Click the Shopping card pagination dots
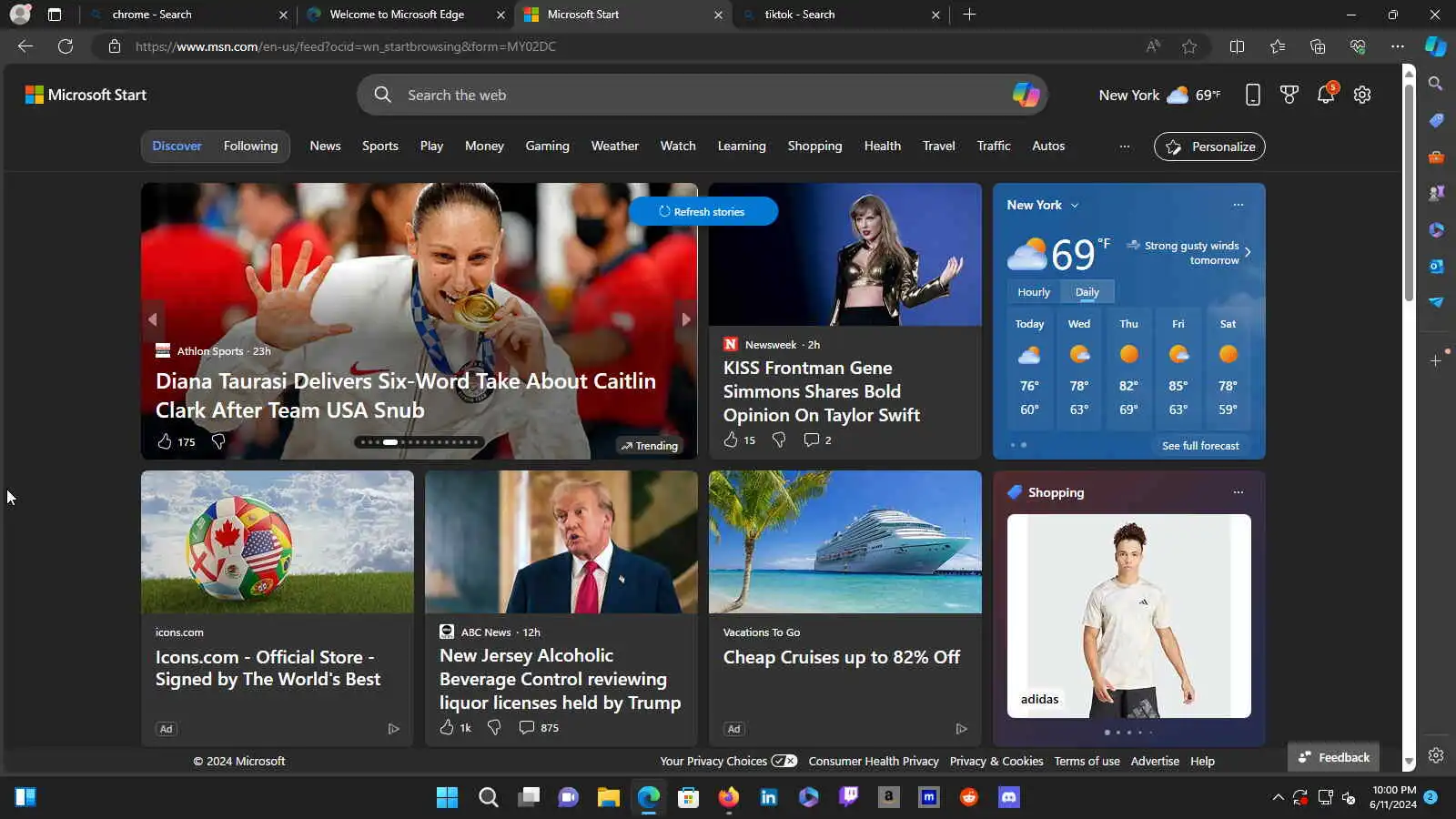The height and width of the screenshot is (819, 1456). (x=1129, y=733)
